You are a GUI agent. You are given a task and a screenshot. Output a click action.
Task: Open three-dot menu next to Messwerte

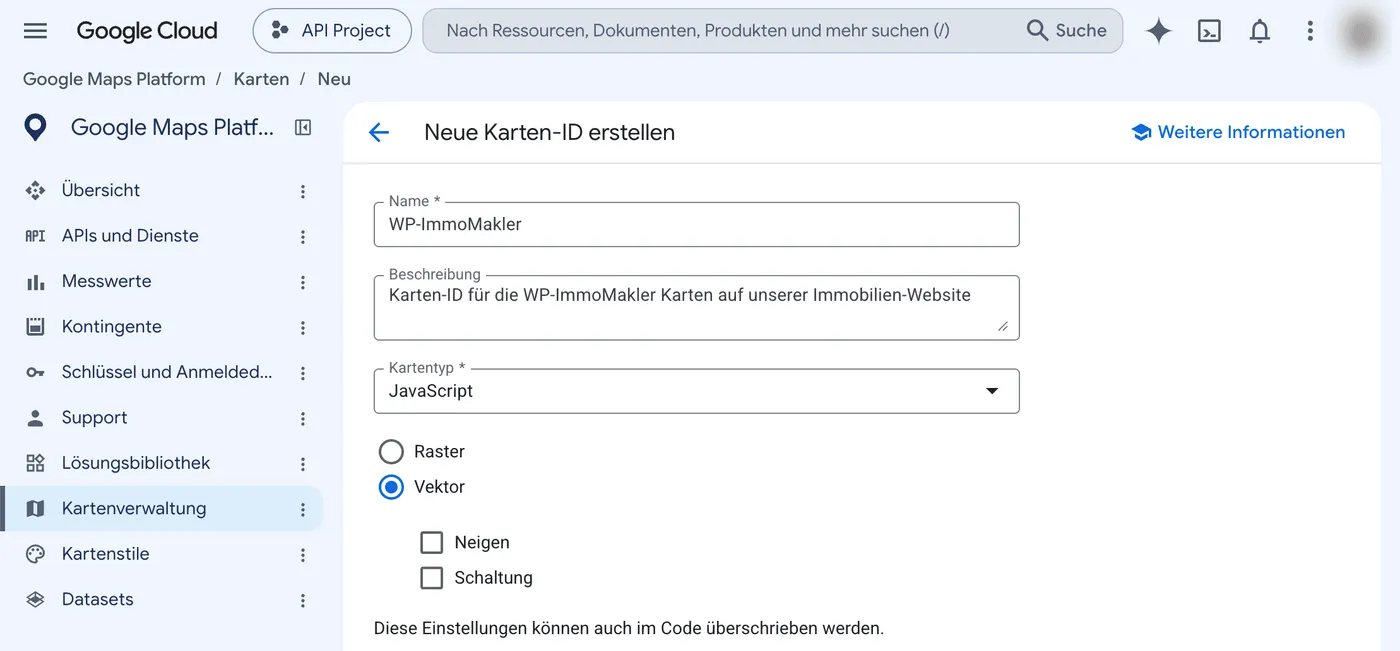pyautogui.click(x=303, y=282)
